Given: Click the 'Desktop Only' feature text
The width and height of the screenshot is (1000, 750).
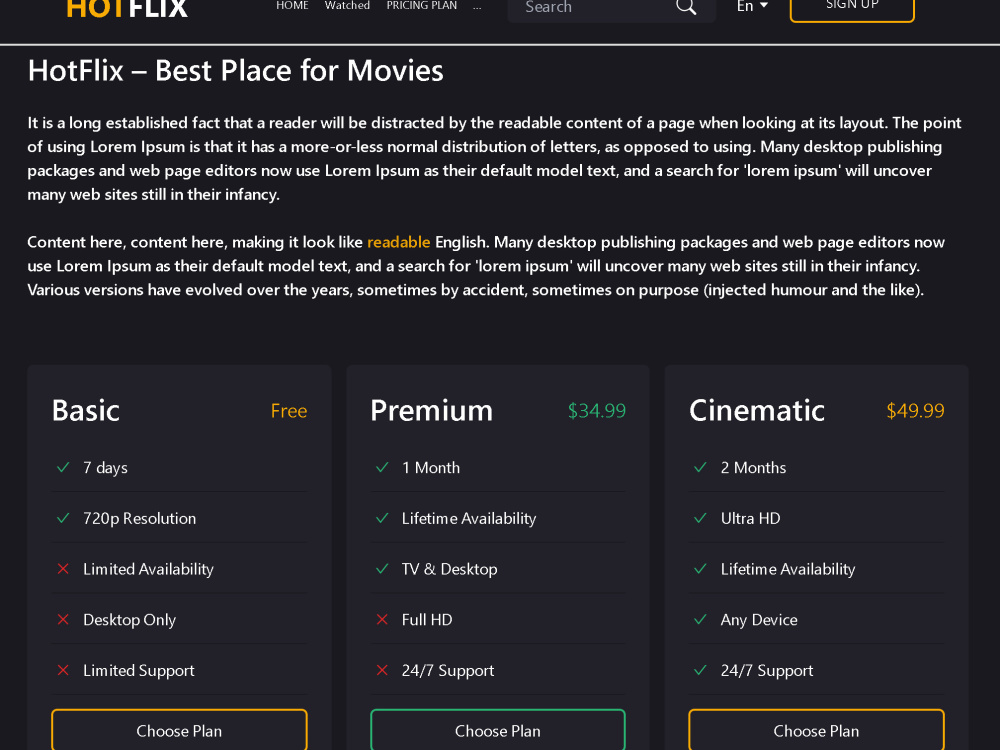Looking at the screenshot, I should point(129,620).
